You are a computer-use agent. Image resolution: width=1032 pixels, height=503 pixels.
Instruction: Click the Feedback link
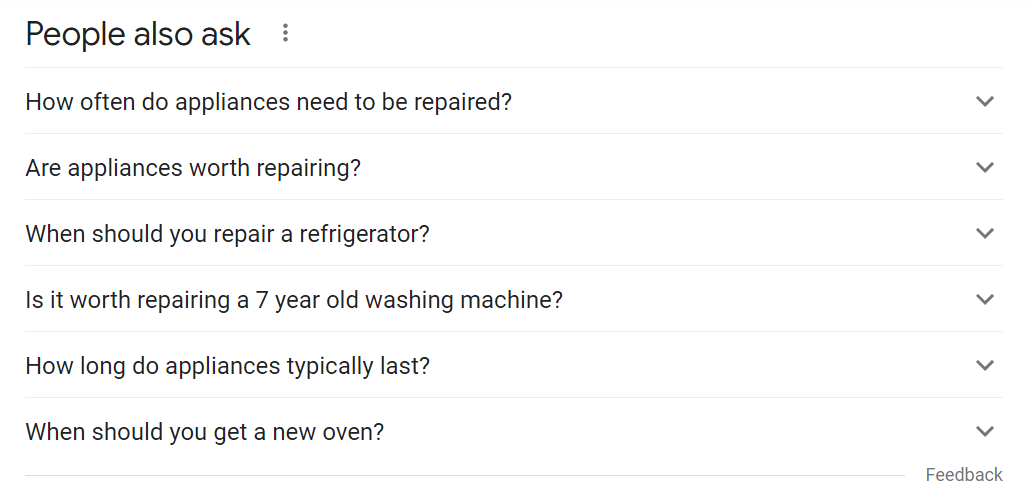[x=964, y=475]
